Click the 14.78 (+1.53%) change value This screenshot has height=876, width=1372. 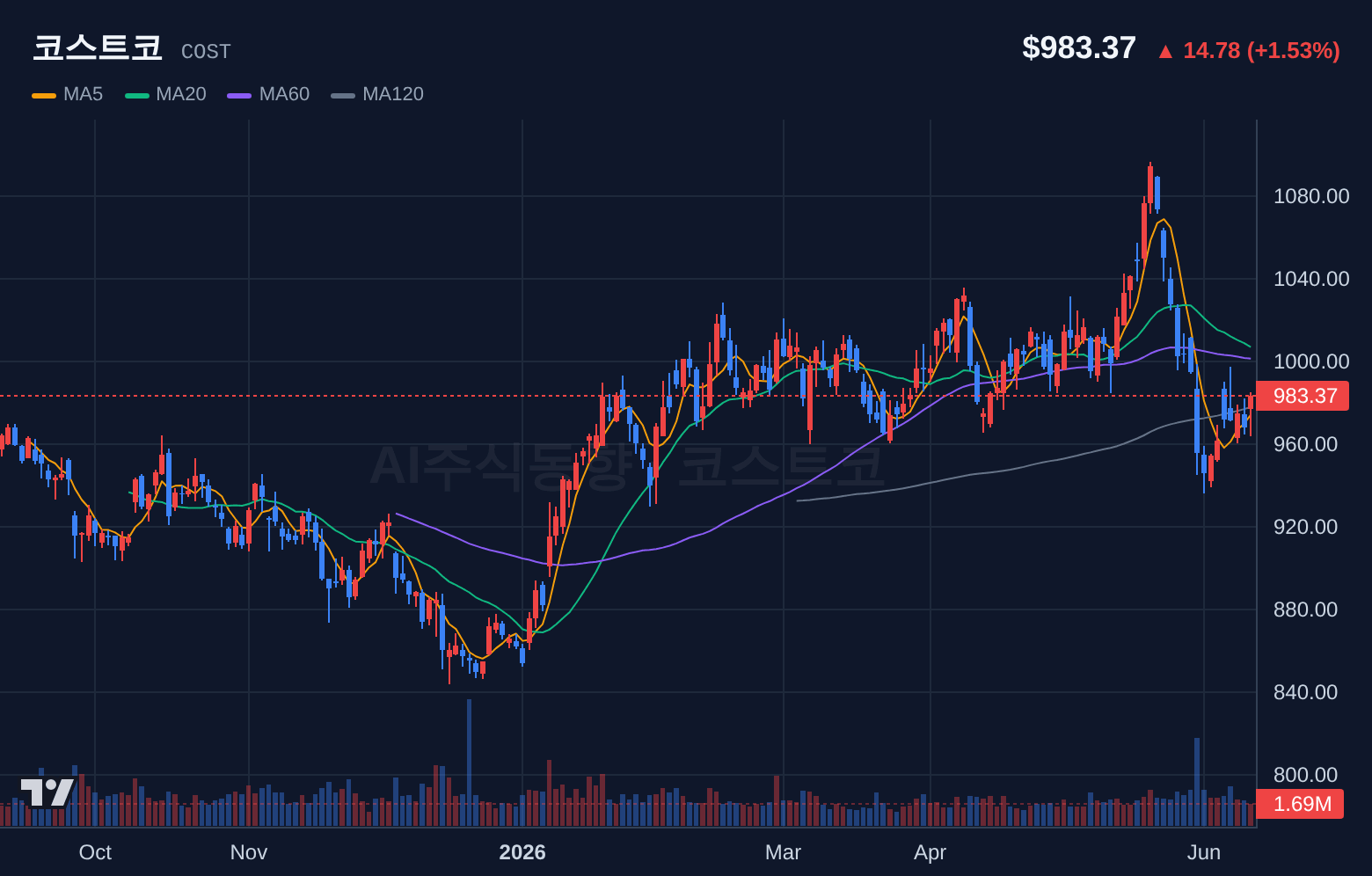pos(1261,51)
